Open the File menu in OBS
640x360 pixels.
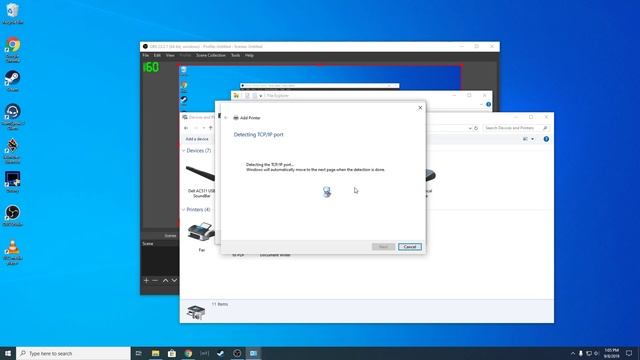tap(146, 56)
